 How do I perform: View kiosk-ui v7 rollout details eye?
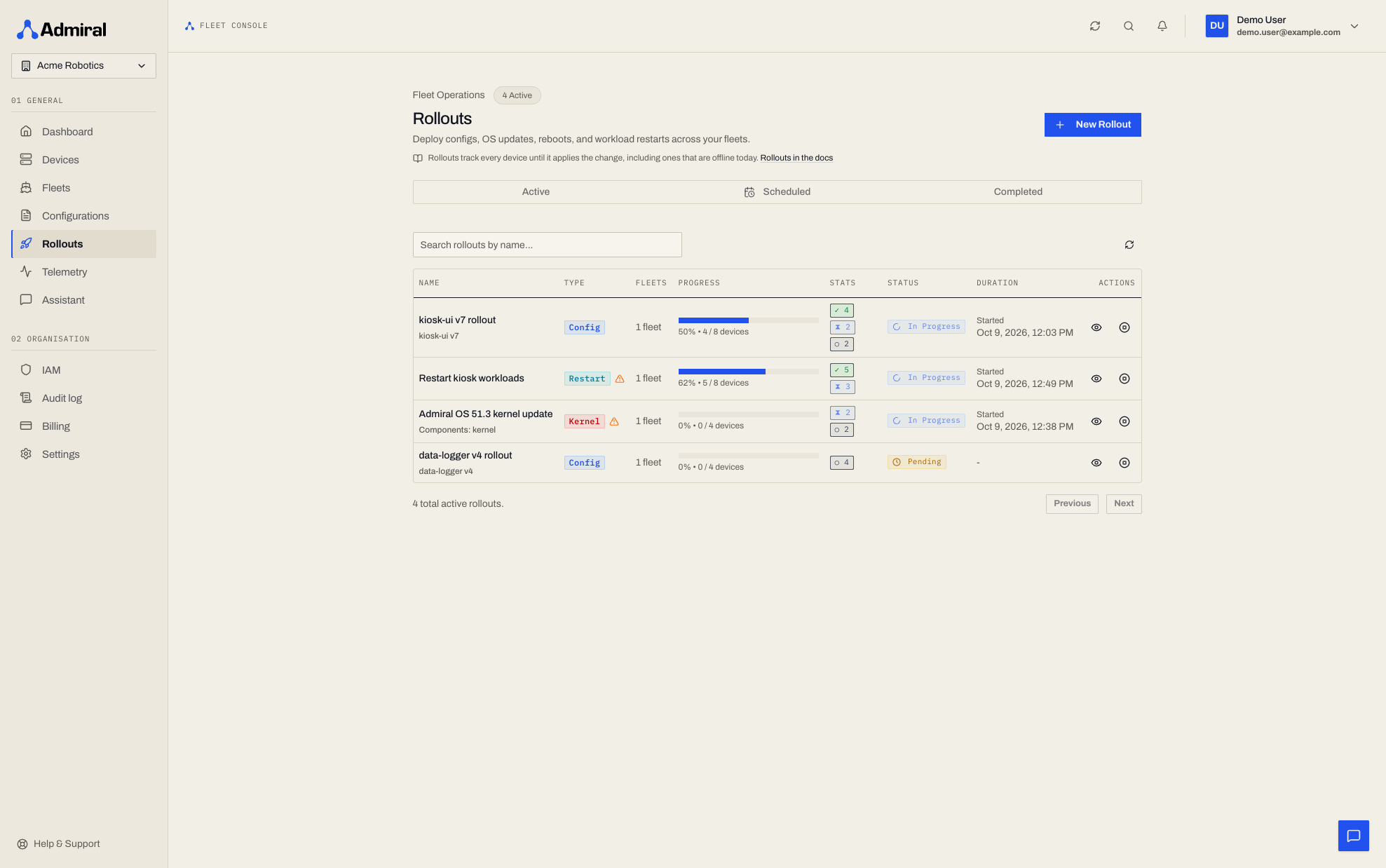pos(1096,327)
